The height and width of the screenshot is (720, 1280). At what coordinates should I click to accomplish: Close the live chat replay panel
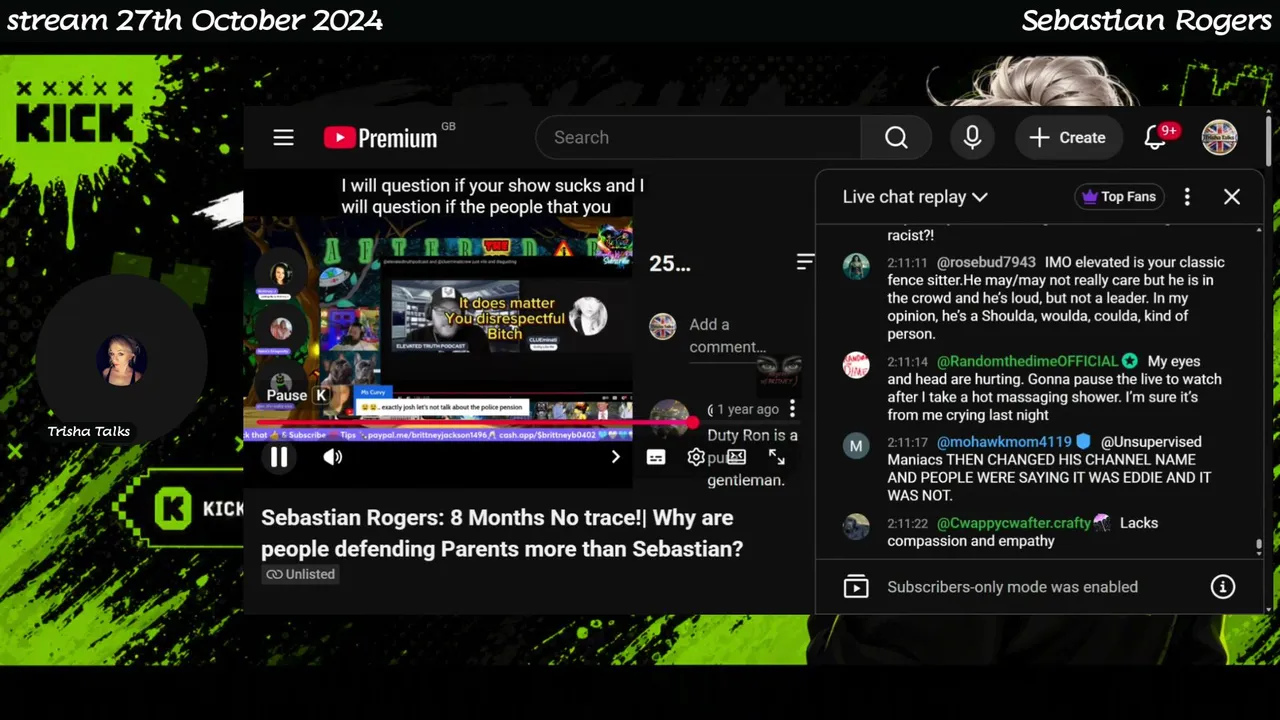[1232, 197]
